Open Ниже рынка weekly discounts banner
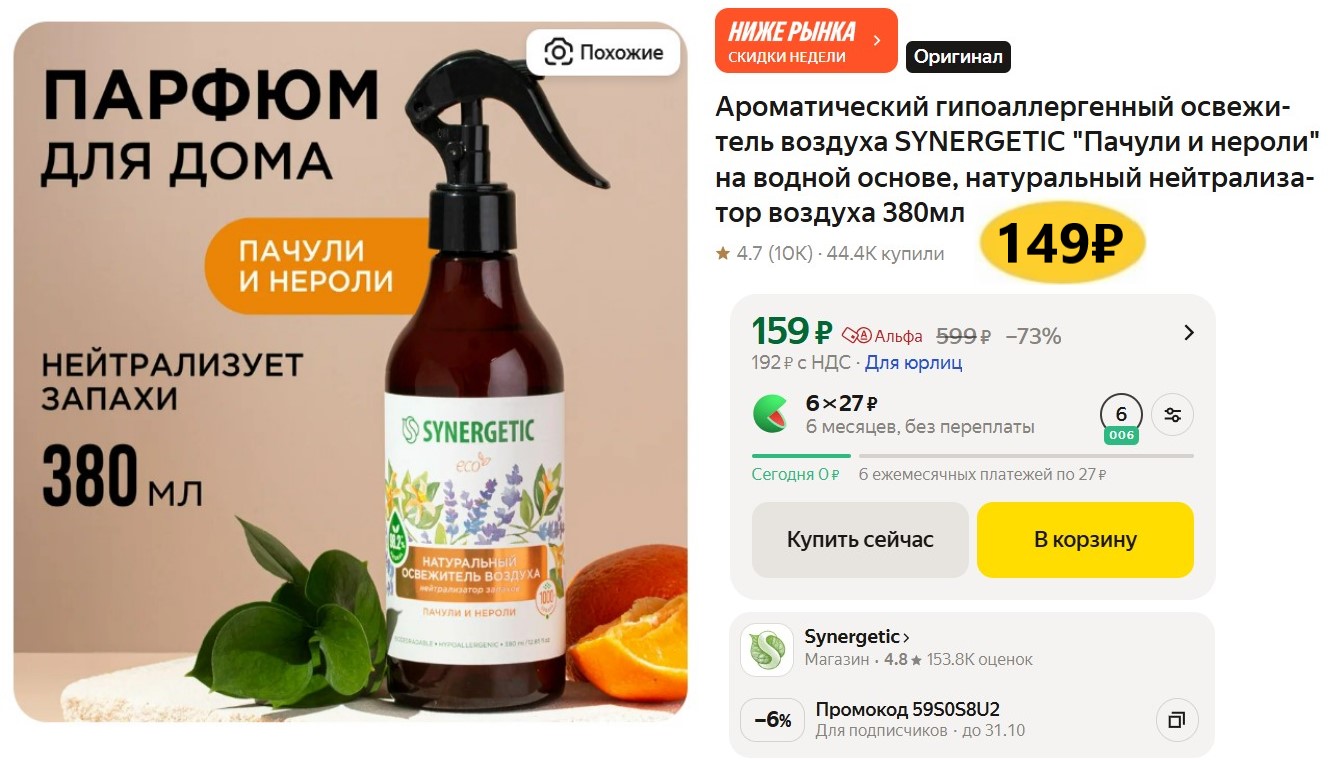The image size is (1330, 772). pos(806,41)
